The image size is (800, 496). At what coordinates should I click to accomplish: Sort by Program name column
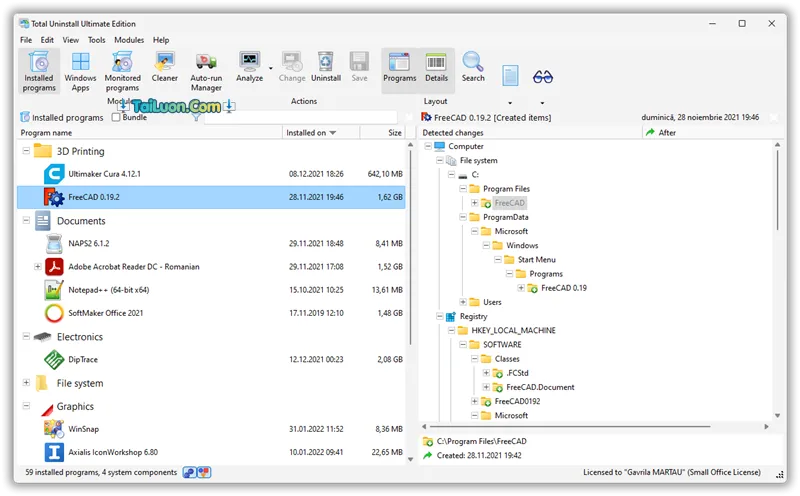(x=150, y=133)
